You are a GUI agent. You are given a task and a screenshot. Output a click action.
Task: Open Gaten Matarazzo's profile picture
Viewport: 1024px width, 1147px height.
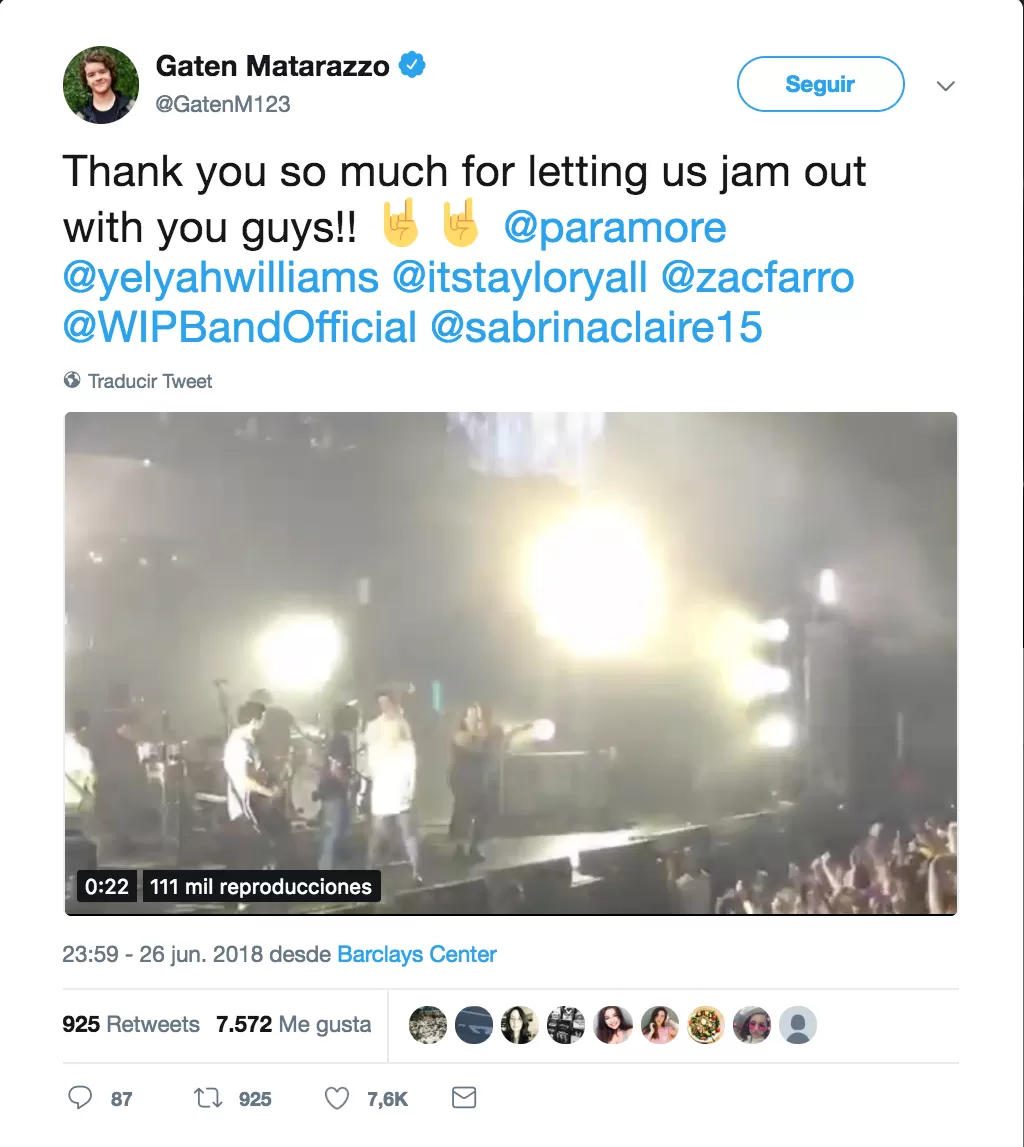pos(101,85)
